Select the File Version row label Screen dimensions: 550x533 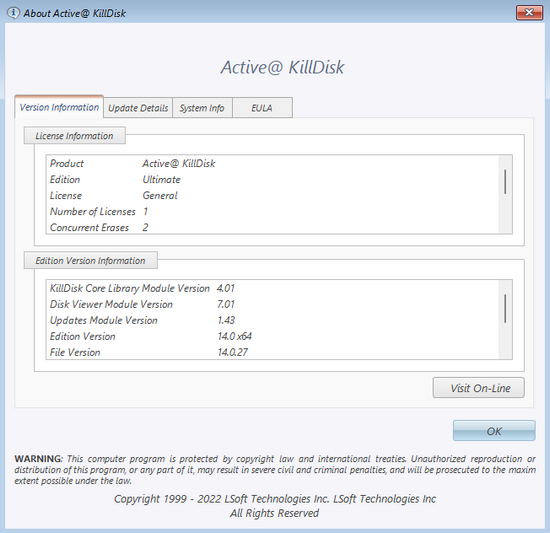(x=75, y=352)
